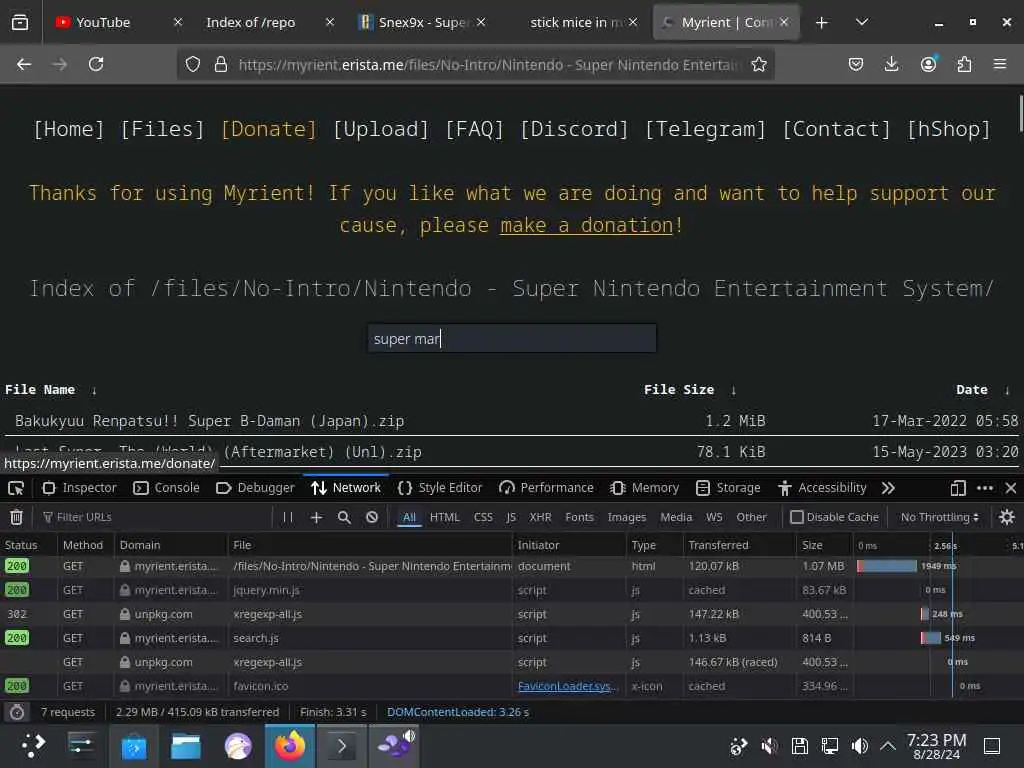Pause network recording button
The image size is (1024, 768).
[288, 517]
